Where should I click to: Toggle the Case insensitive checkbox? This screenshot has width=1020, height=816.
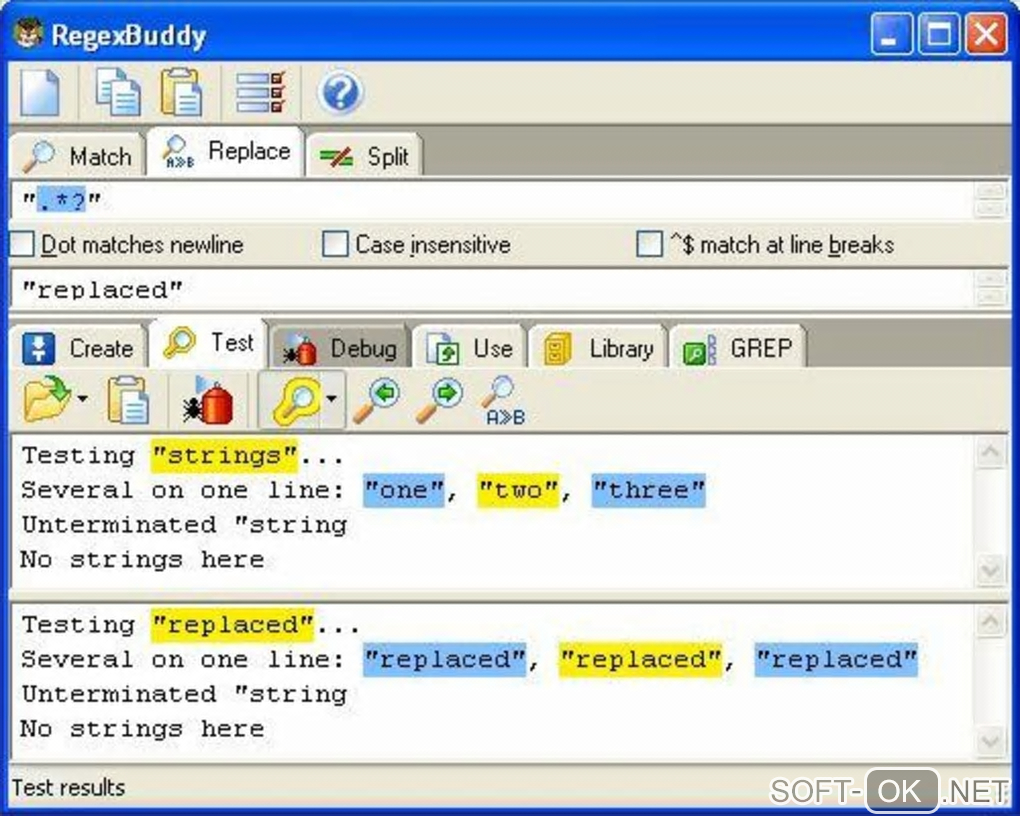[336, 245]
